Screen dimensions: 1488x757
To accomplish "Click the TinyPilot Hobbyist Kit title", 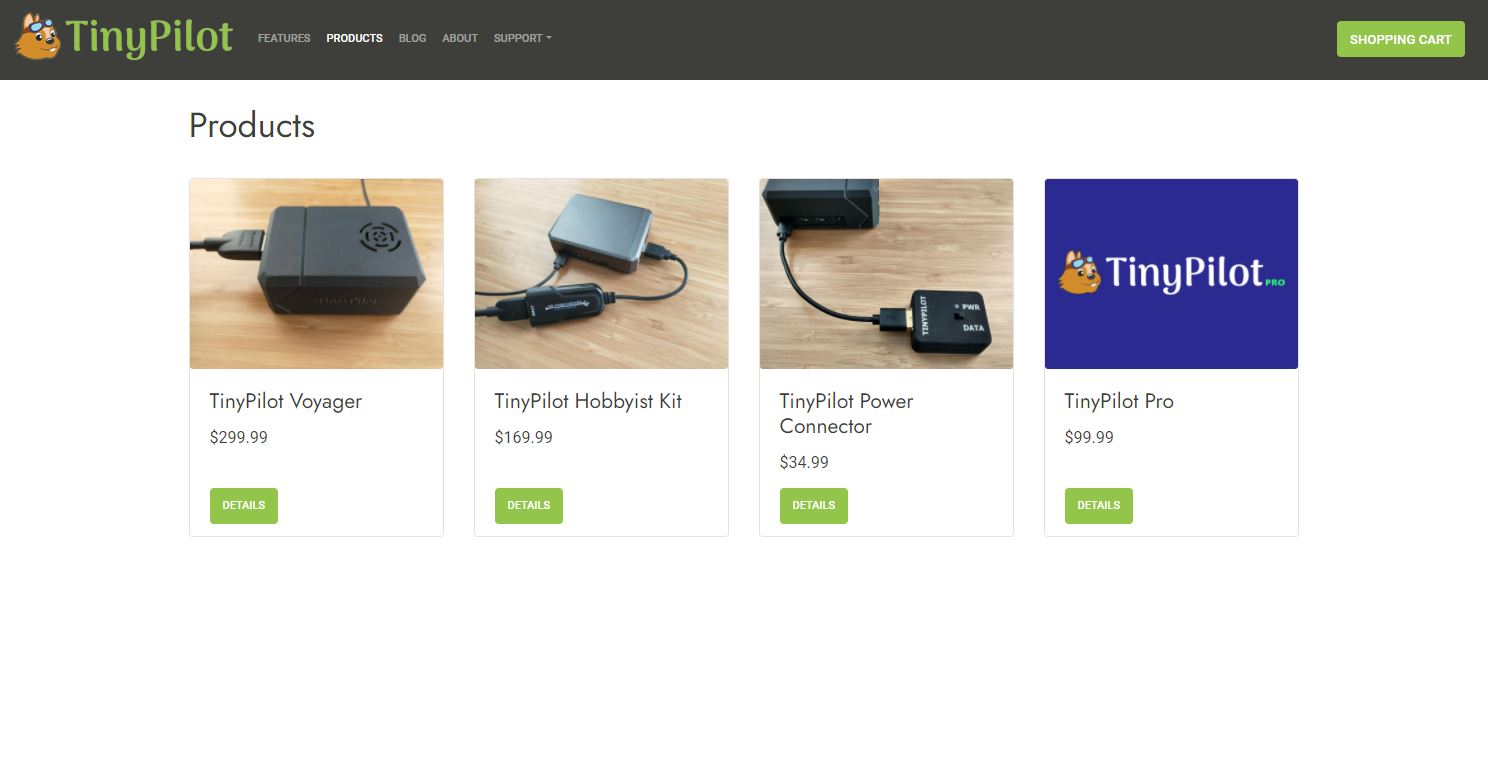I will click(588, 401).
